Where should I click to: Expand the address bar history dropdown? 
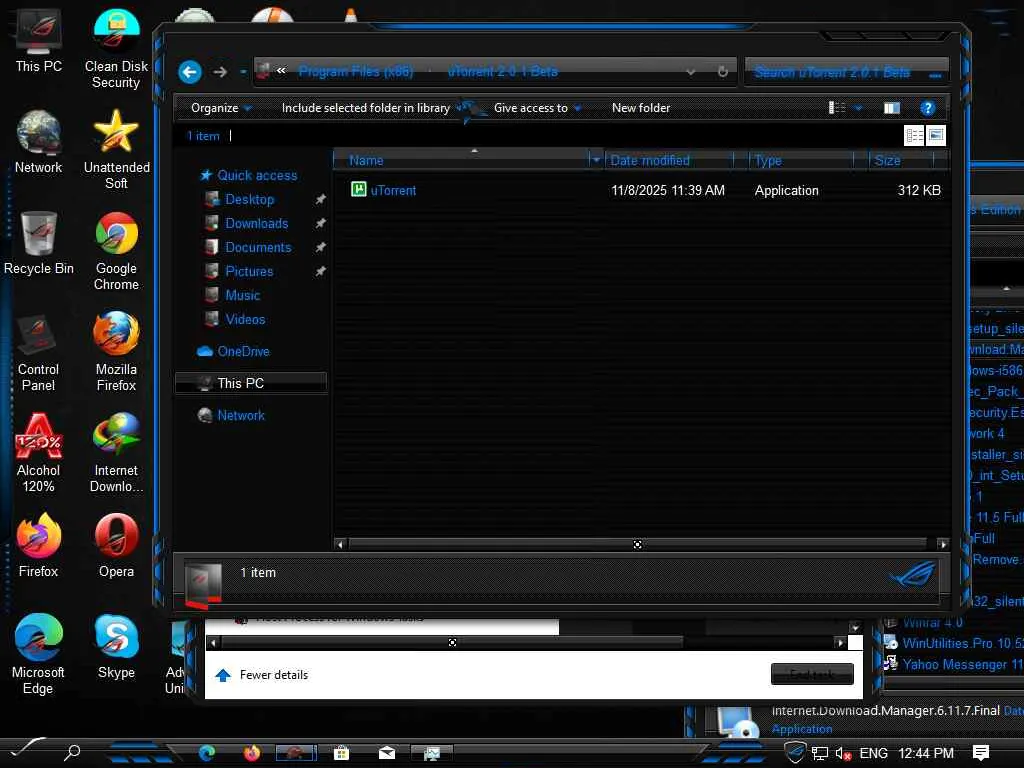tap(690, 72)
